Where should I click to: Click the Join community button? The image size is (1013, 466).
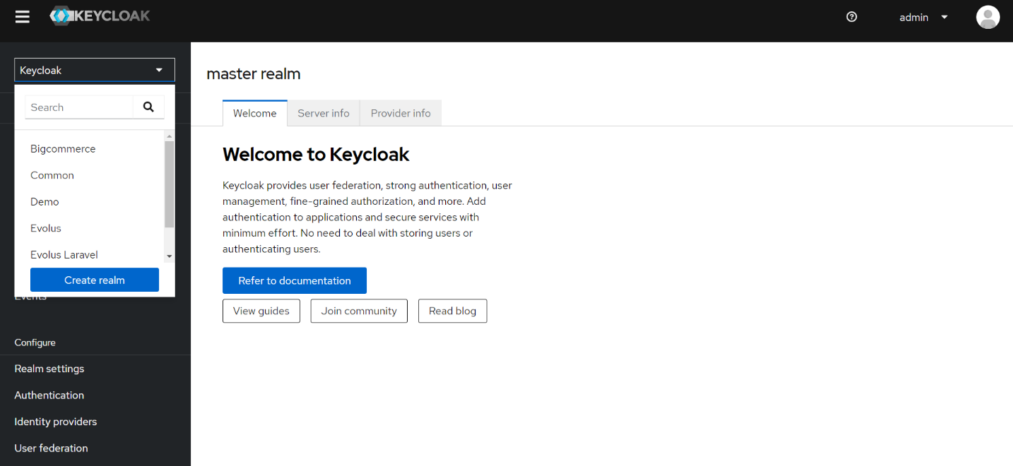click(359, 311)
